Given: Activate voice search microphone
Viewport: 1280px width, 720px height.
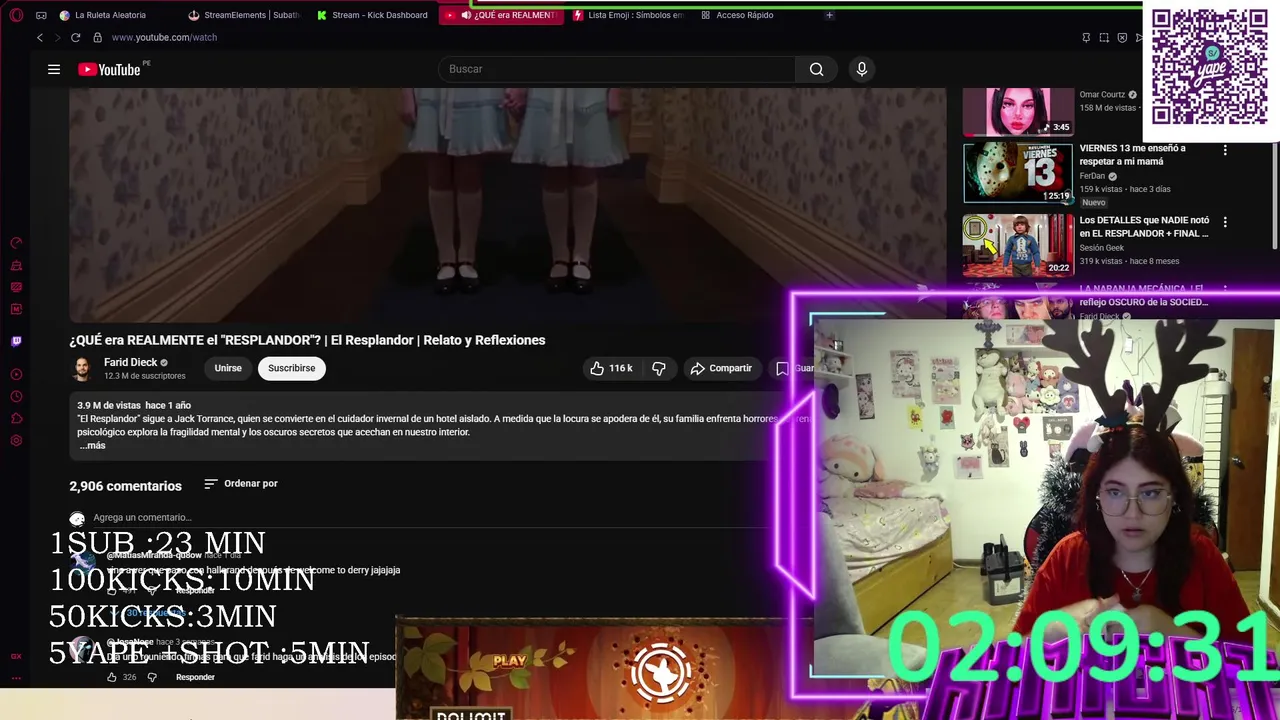Looking at the screenshot, I should pyautogui.click(x=861, y=69).
